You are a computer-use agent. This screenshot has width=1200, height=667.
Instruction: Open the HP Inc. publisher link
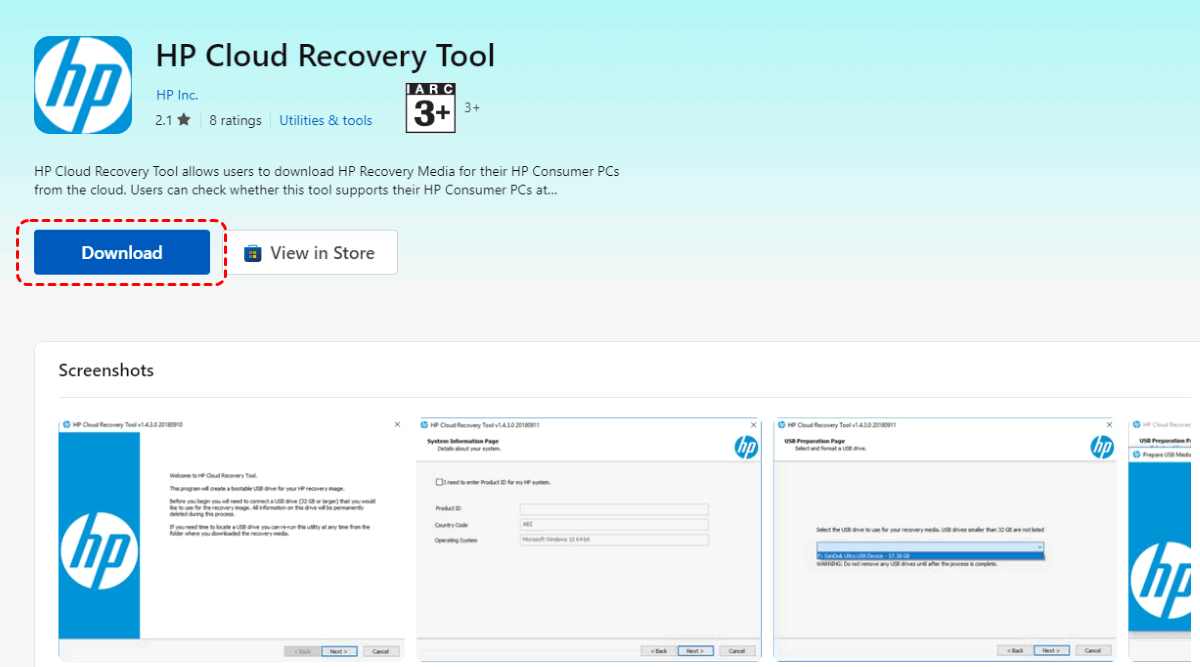[177, 95]
